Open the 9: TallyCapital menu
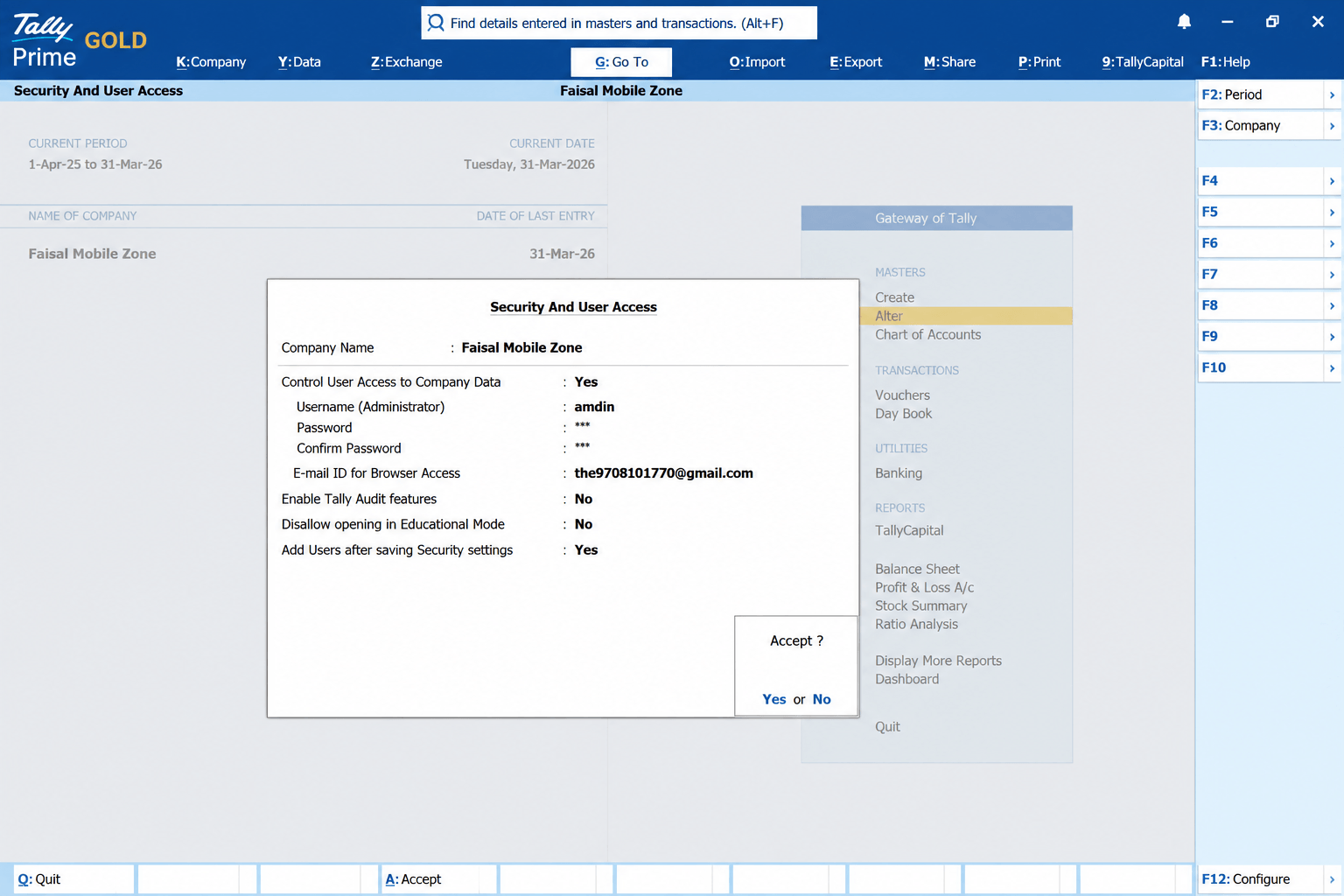The width and height of the screenshot is (1344, 896). [1143, 62]
